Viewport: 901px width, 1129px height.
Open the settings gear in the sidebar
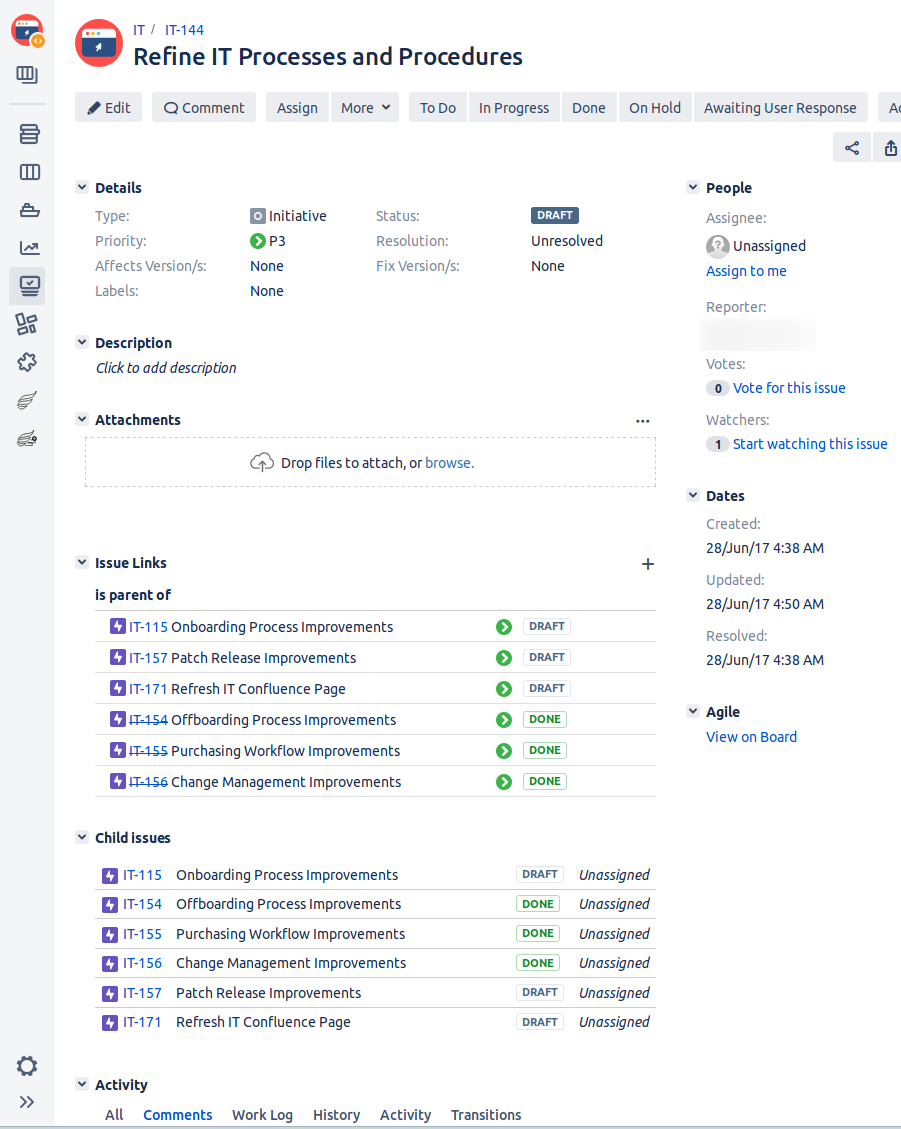point(27,1066)
